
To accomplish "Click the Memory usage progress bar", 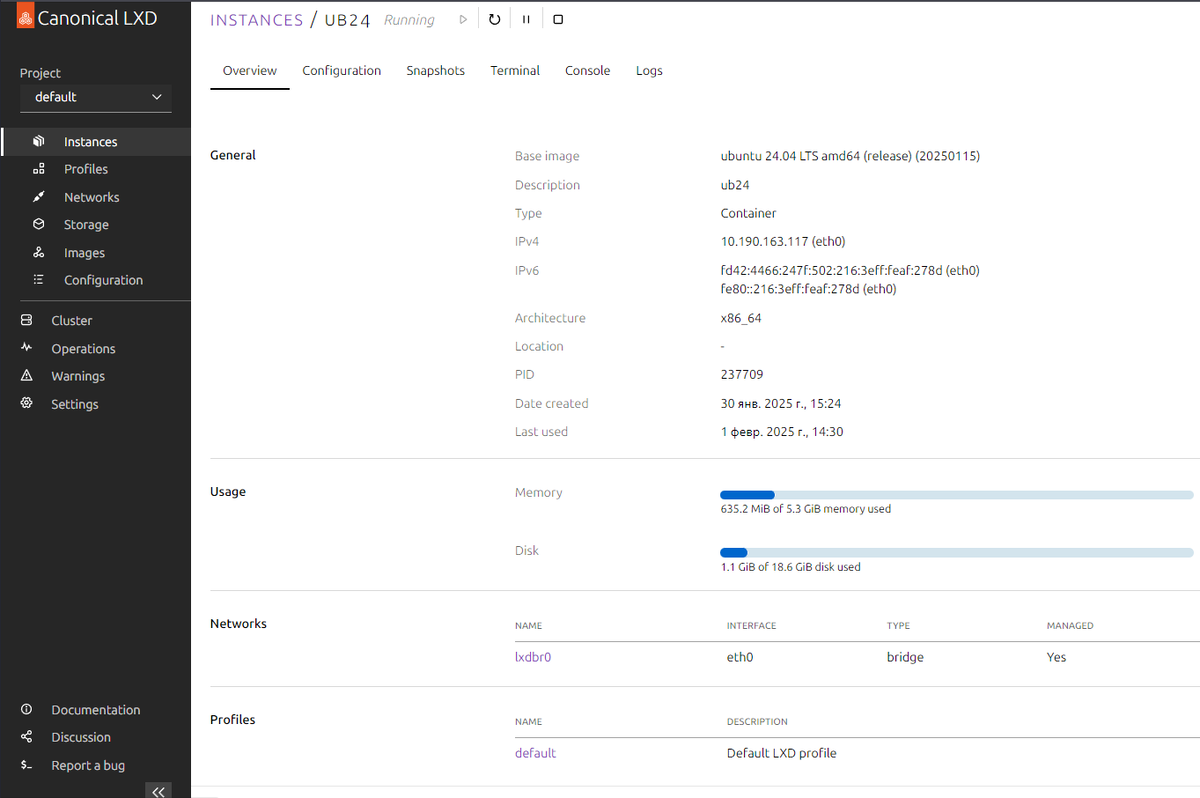I will coord(957,495).
